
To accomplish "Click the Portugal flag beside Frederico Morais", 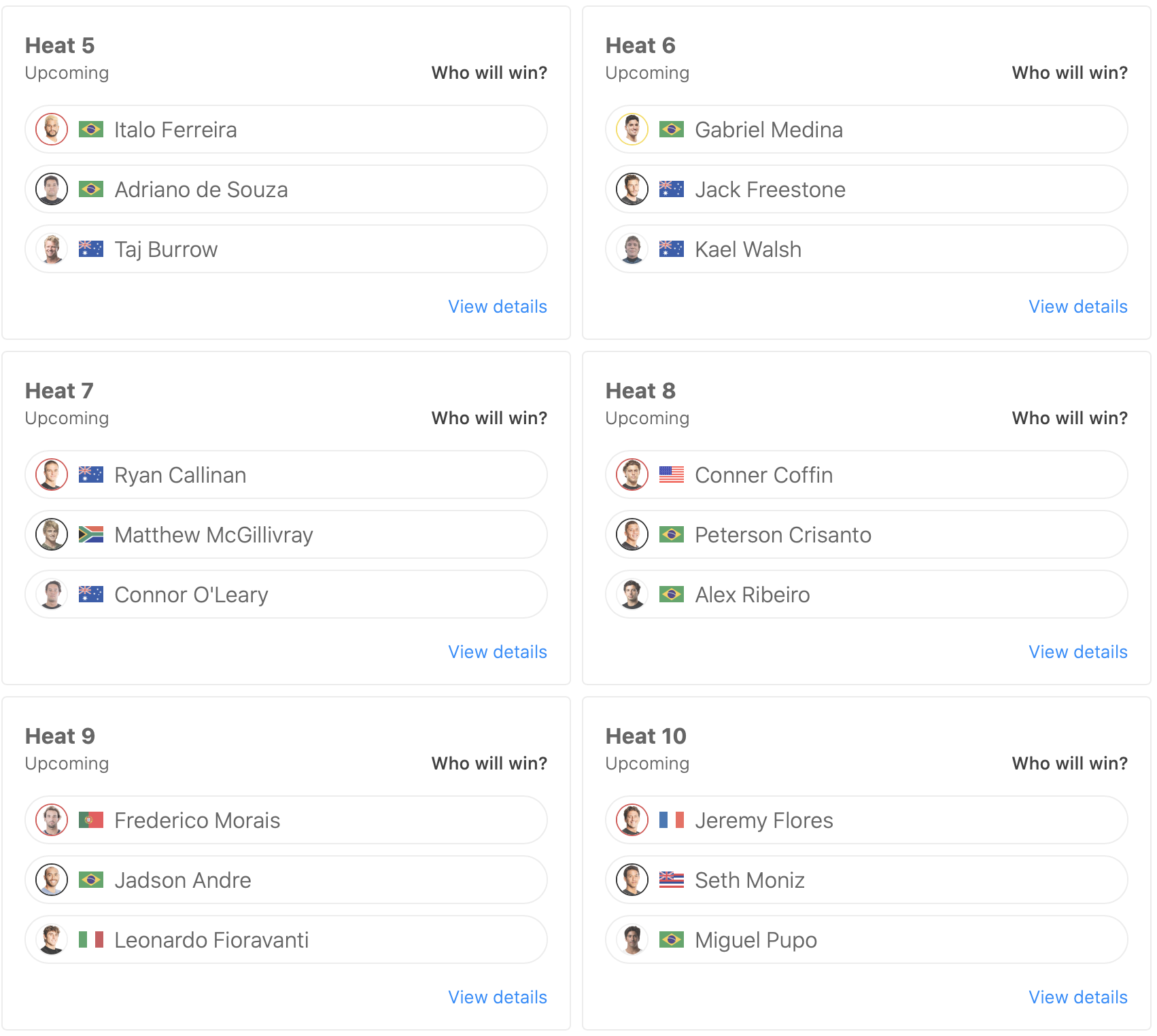I will (91, 820).
